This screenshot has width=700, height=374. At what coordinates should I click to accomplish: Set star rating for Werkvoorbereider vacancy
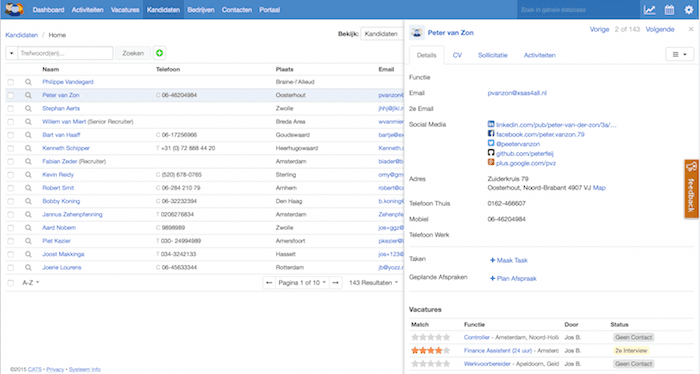click(x=430, y=364)
